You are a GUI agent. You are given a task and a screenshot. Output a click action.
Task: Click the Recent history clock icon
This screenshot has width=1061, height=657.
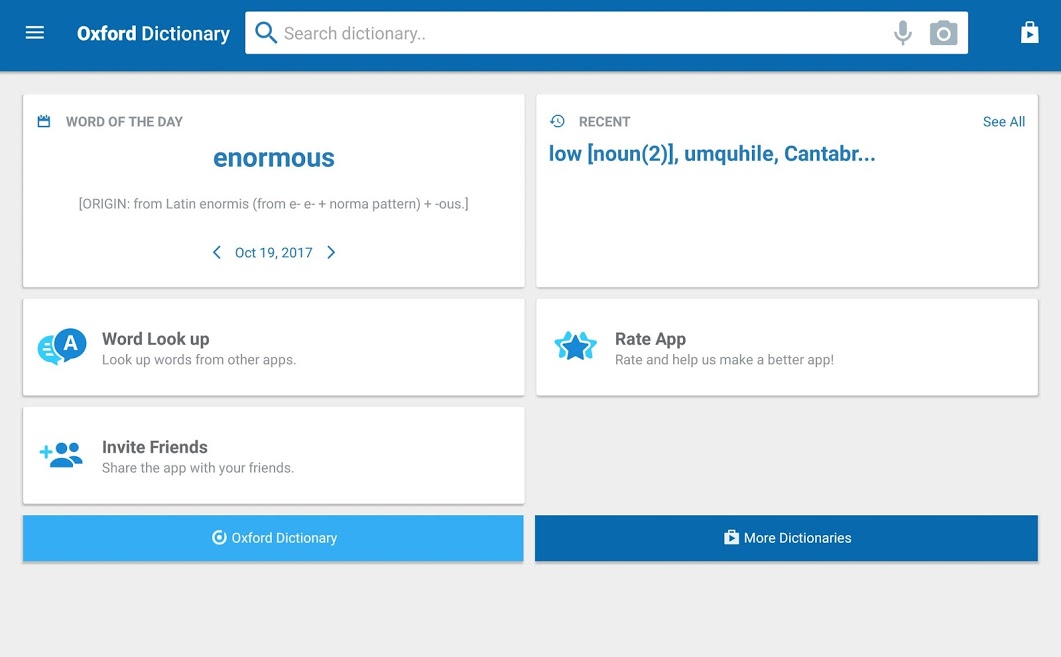coord(558,121)
